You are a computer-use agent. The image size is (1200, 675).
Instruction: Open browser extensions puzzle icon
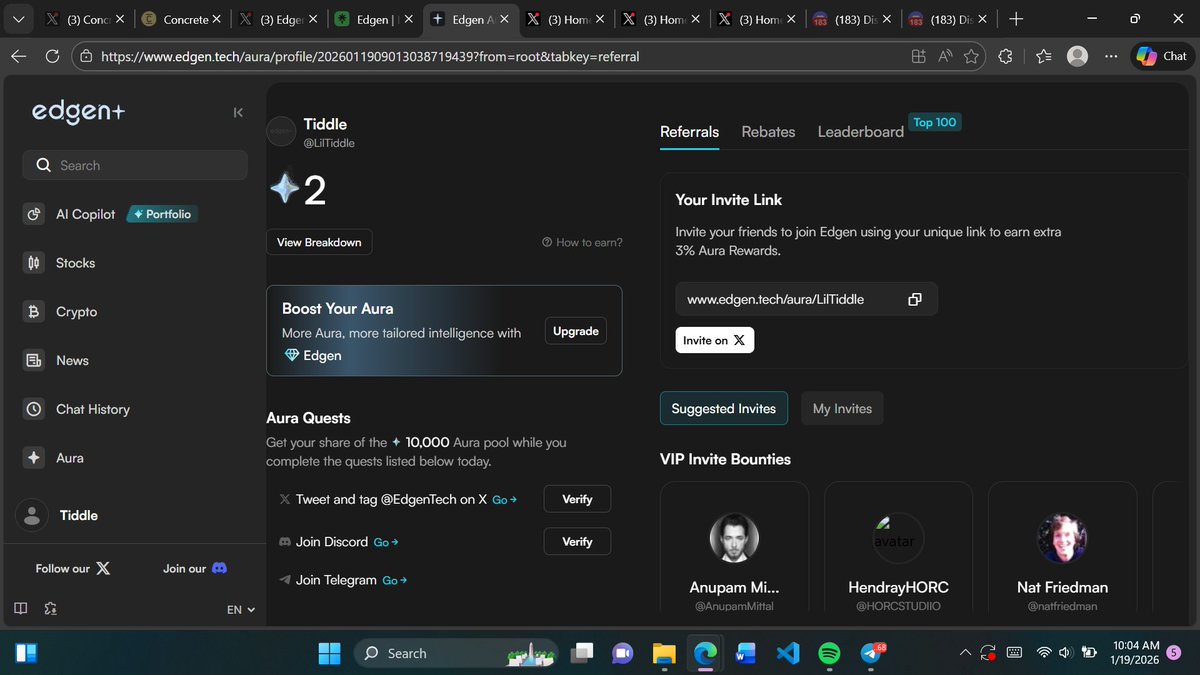1006,57
